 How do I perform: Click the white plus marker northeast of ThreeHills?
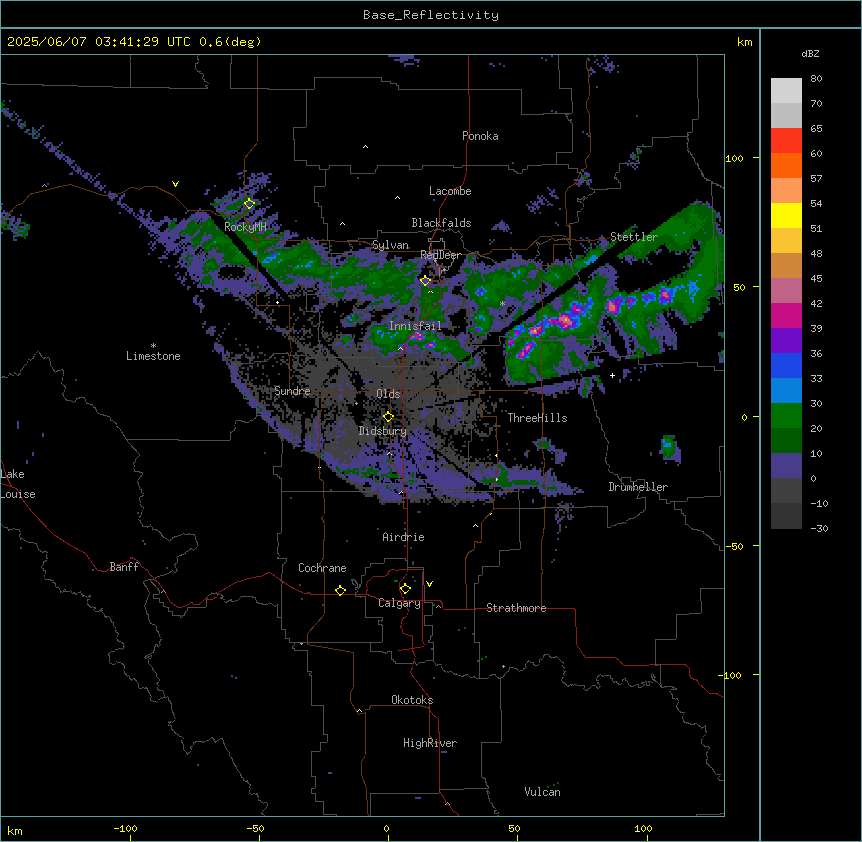click(x=612, y=375)
